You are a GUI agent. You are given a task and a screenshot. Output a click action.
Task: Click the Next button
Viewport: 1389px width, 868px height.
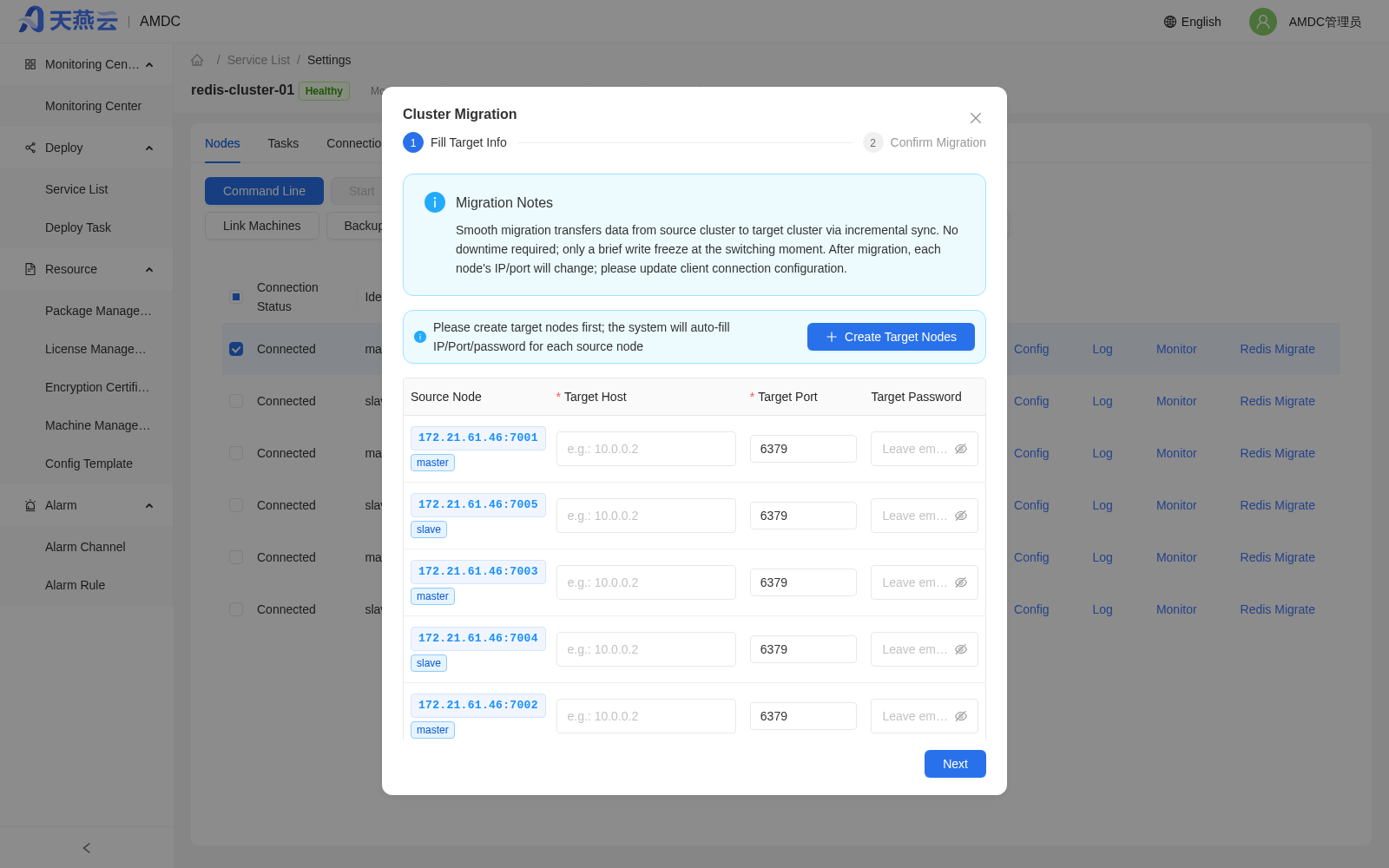tap(955, 764)
